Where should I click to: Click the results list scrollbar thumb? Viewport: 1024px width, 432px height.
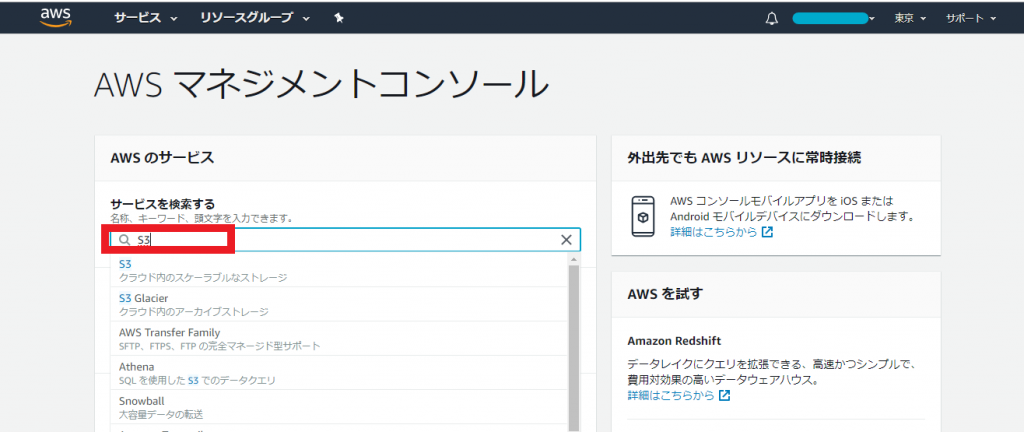click(574, 346)
